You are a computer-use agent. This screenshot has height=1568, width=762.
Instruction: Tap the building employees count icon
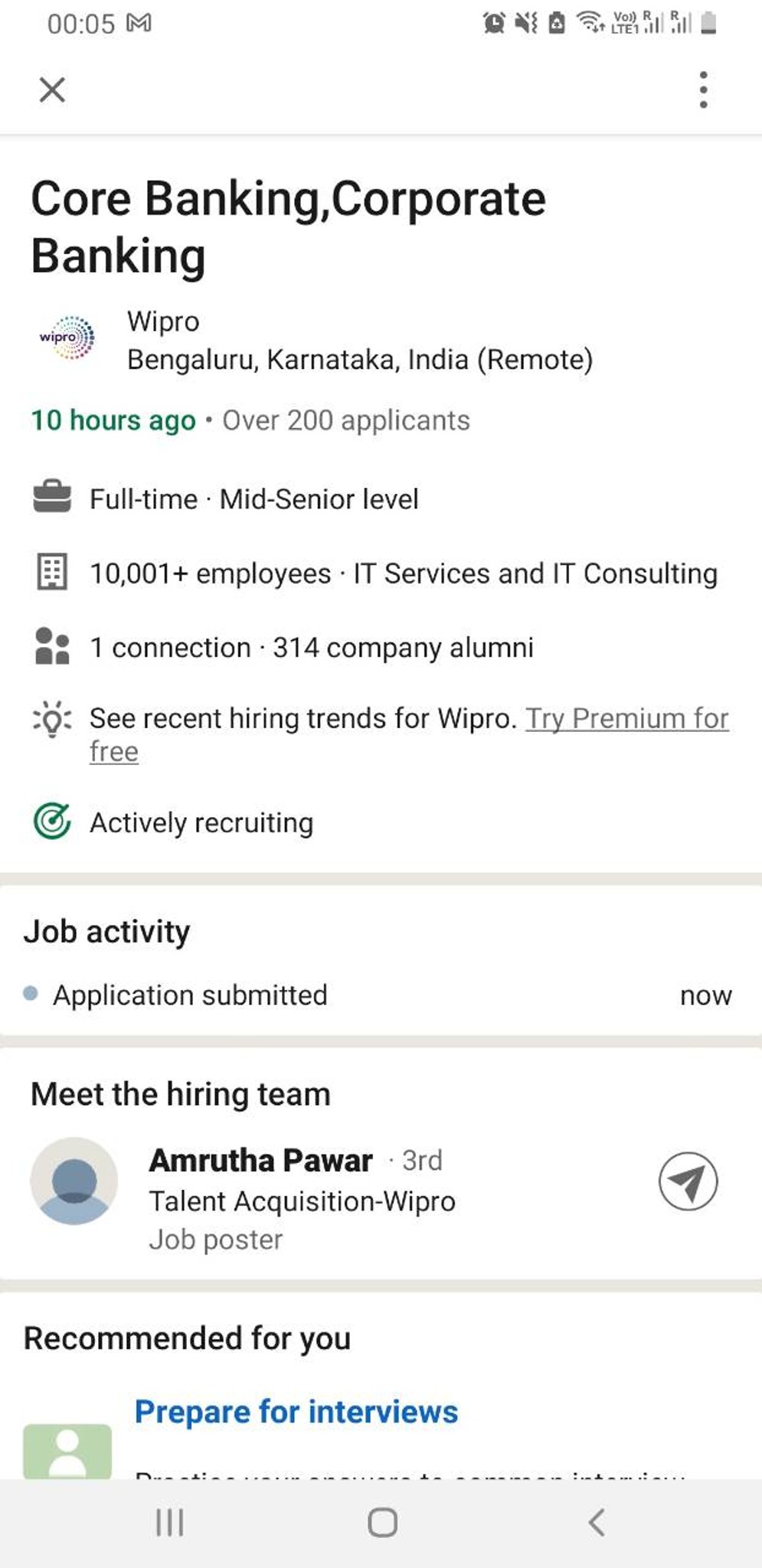52,572
